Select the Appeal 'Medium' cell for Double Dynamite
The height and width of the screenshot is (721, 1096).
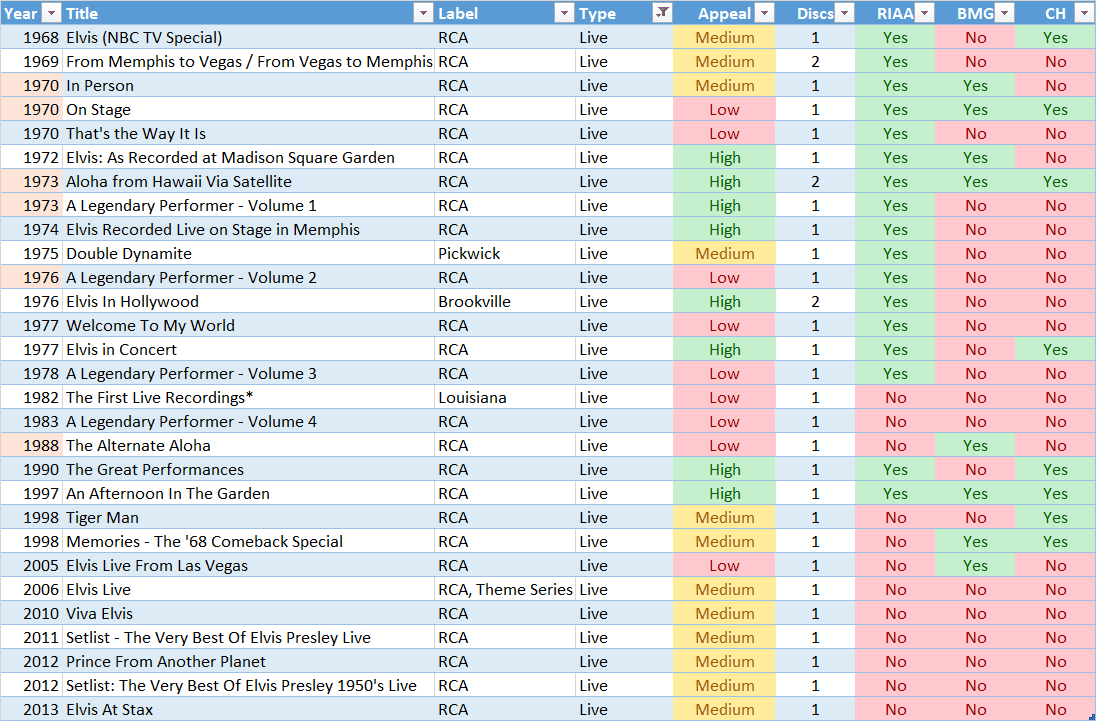pos(725,254)
